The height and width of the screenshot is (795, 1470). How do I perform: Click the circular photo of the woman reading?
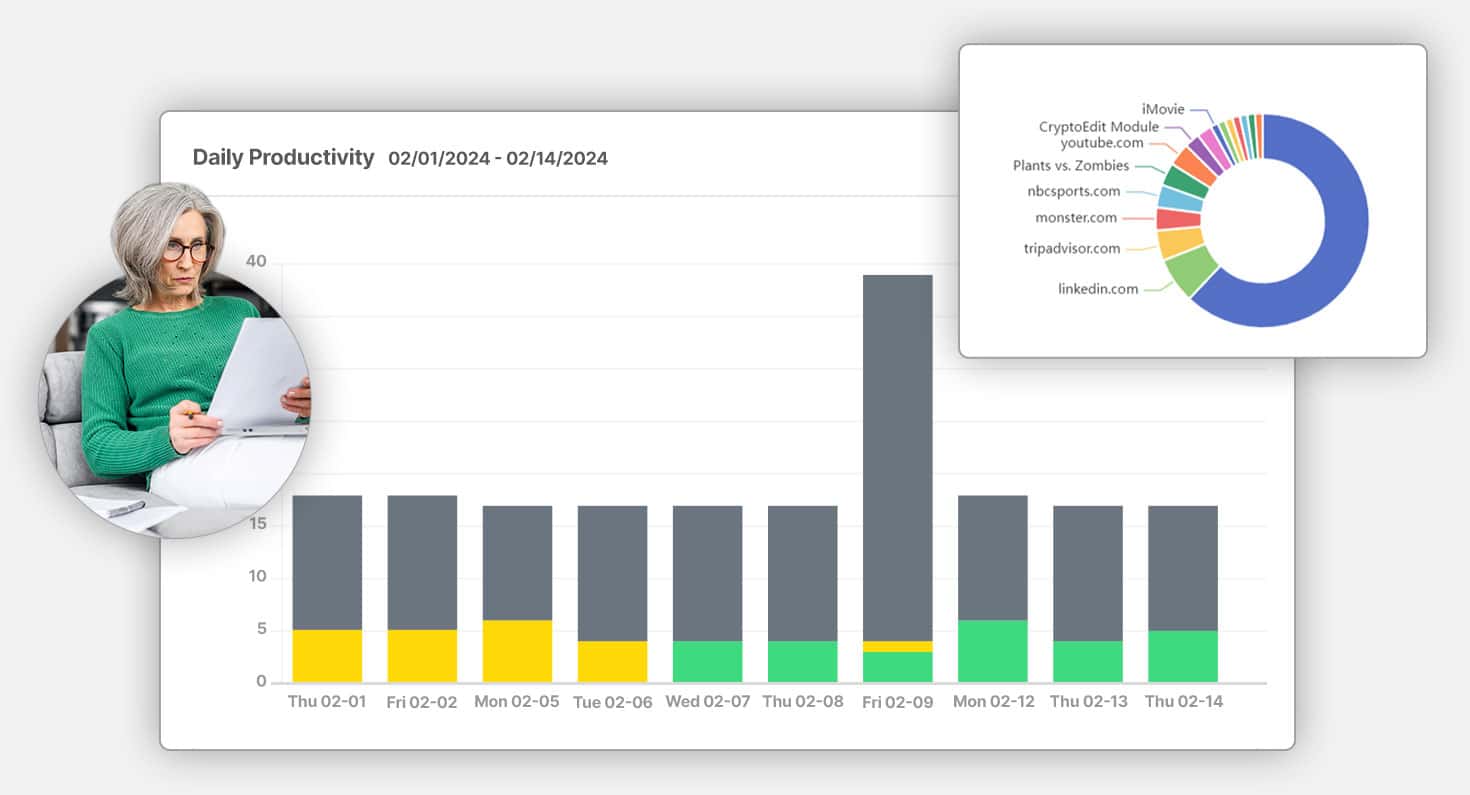click(x=174, y=360)
